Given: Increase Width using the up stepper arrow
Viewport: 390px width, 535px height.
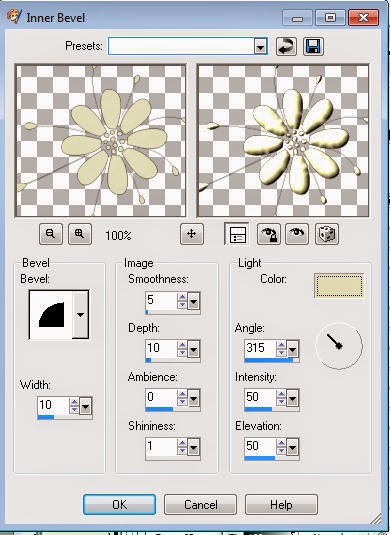Looking at the screenshot, I should 74,402.
